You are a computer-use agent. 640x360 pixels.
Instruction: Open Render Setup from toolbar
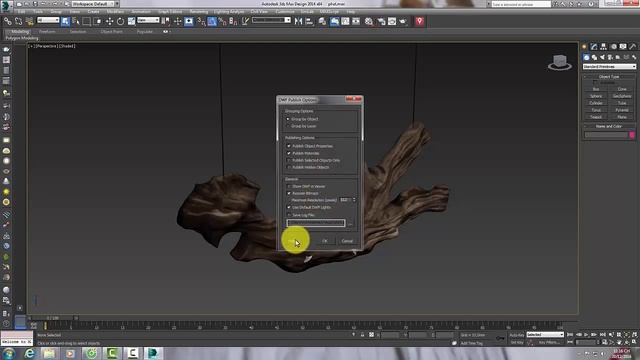click(381, 21)
